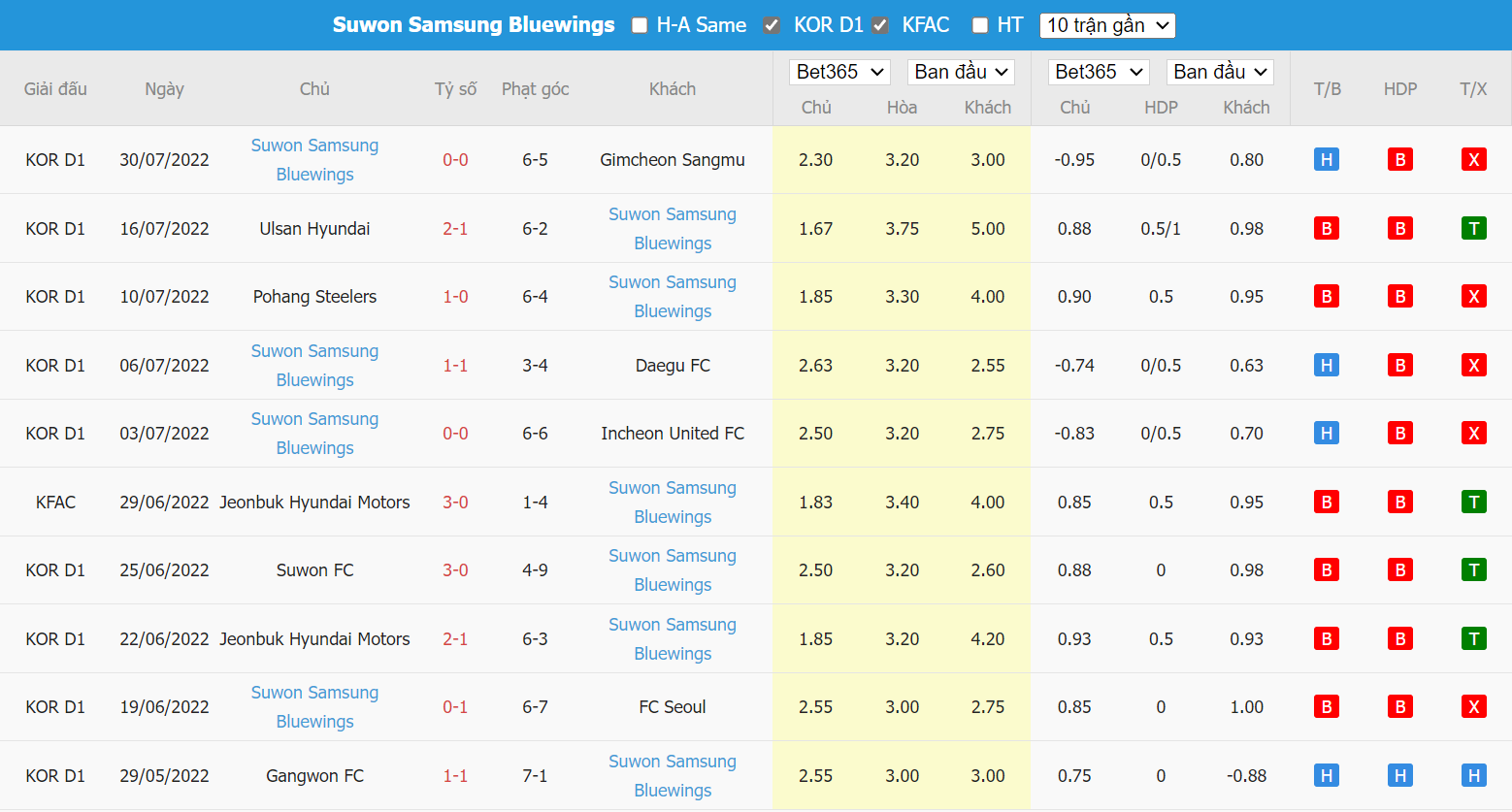This screenshot has height=812, width=1512.
Task: Click HDP B badge for 25/06/2022 row
Action: (1400, 569)
